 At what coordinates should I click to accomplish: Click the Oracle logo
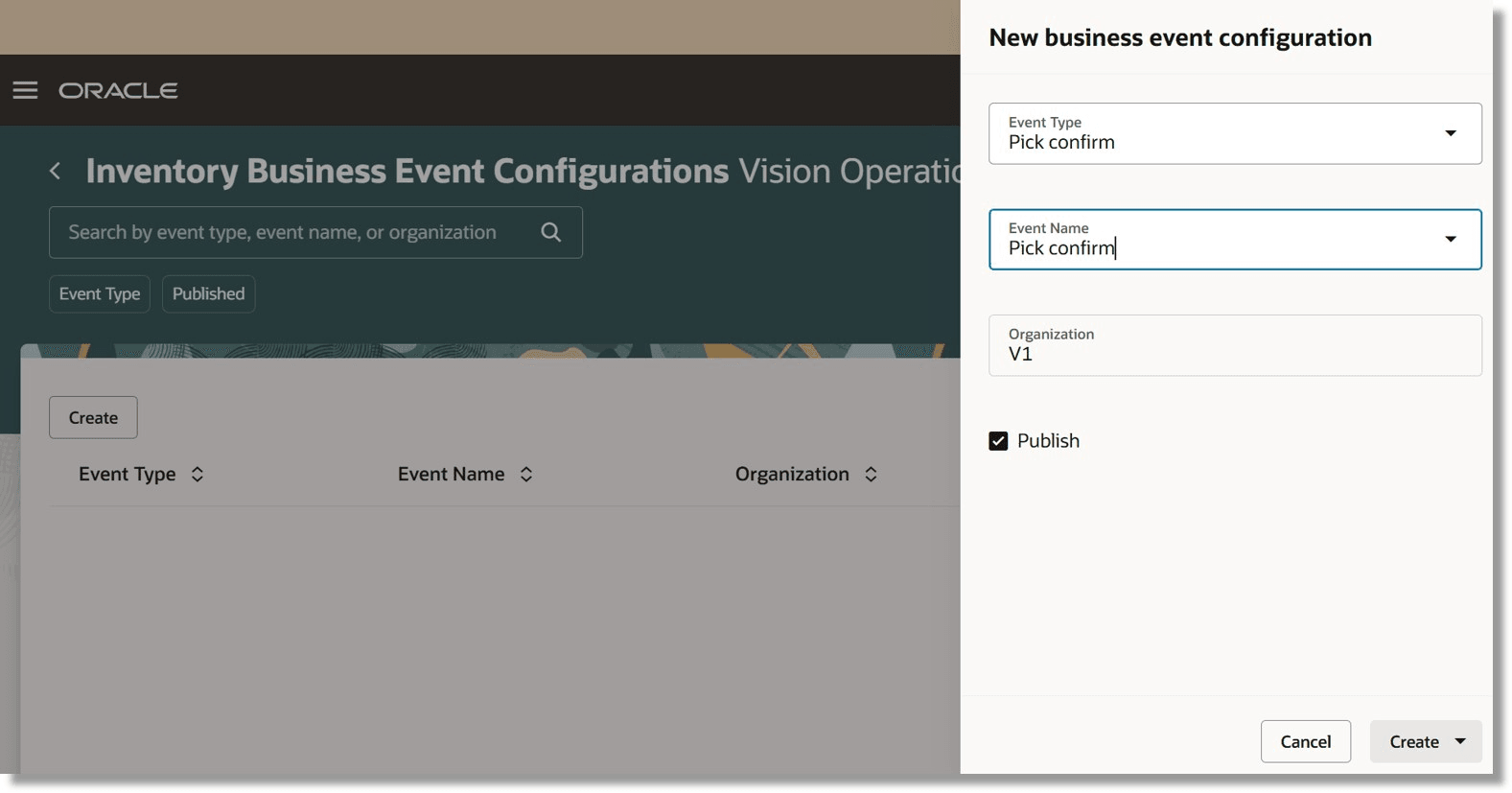pos(118,90)
